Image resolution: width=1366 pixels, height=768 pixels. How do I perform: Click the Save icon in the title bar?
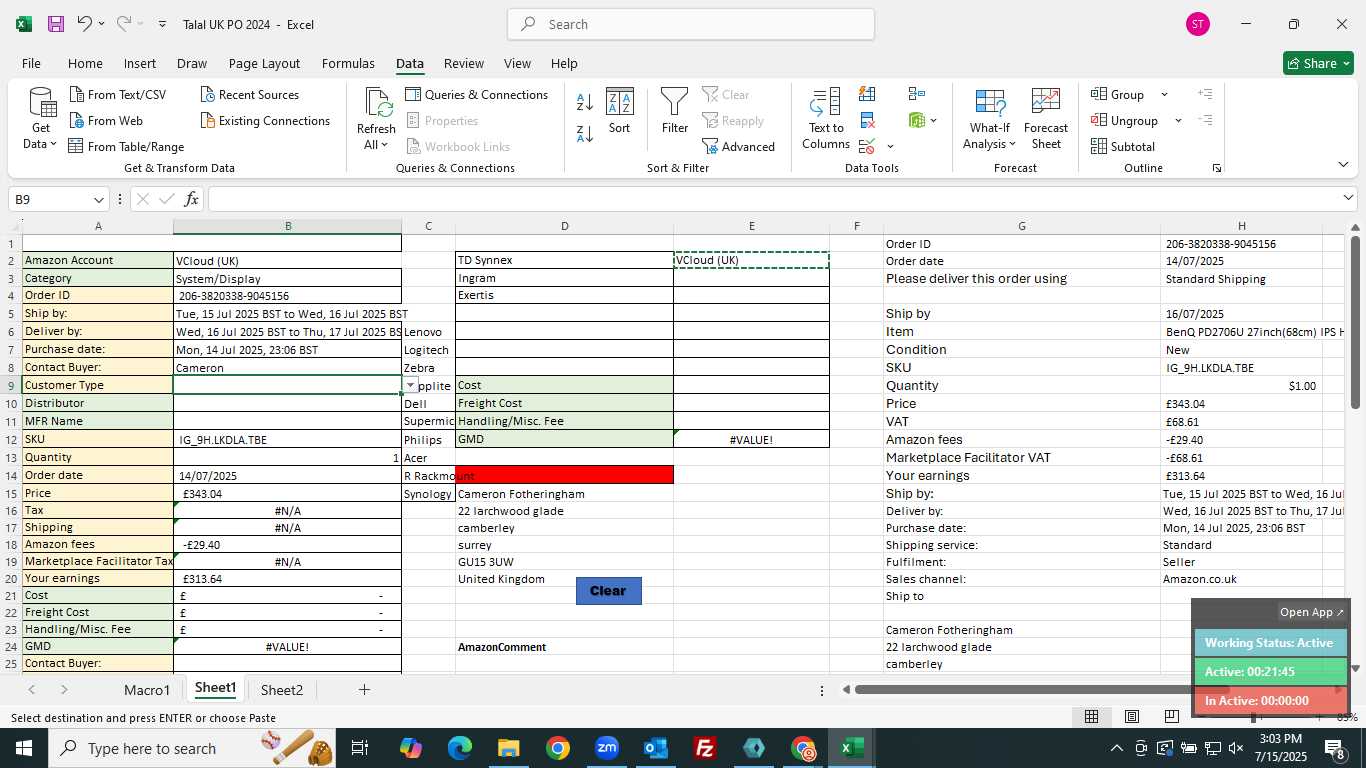[56, 24]
